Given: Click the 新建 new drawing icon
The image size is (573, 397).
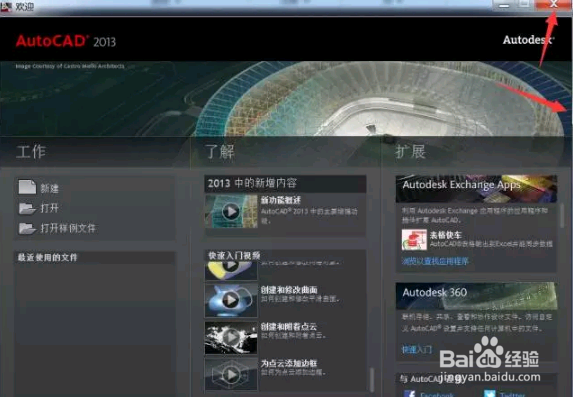Looking at the screenshot, I should 27,187.
